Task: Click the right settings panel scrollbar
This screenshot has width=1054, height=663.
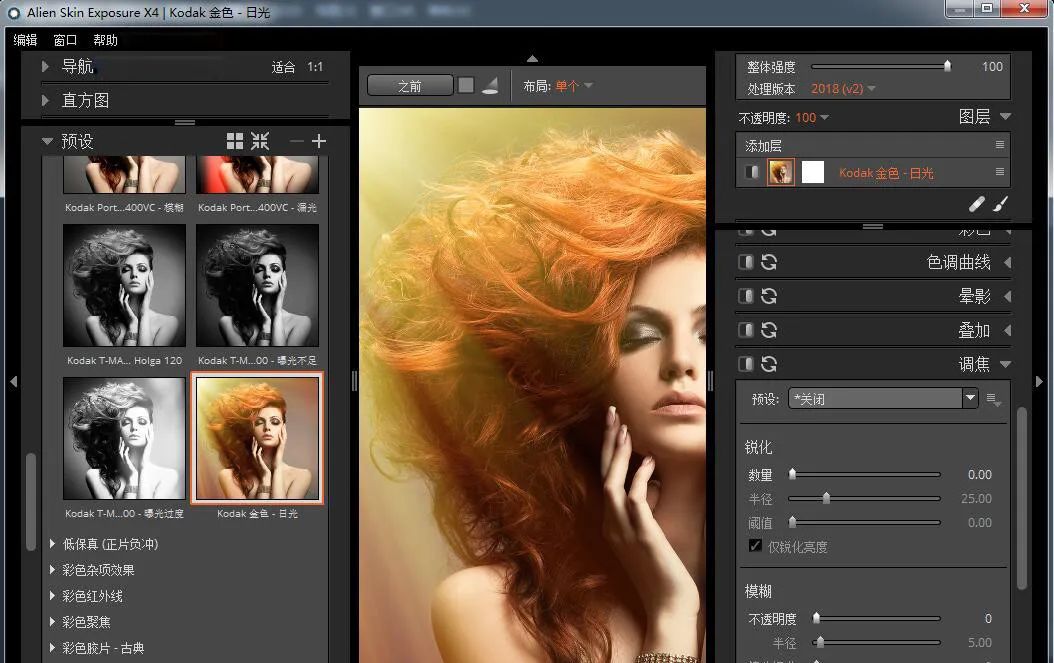Action: coord(1022,498)
